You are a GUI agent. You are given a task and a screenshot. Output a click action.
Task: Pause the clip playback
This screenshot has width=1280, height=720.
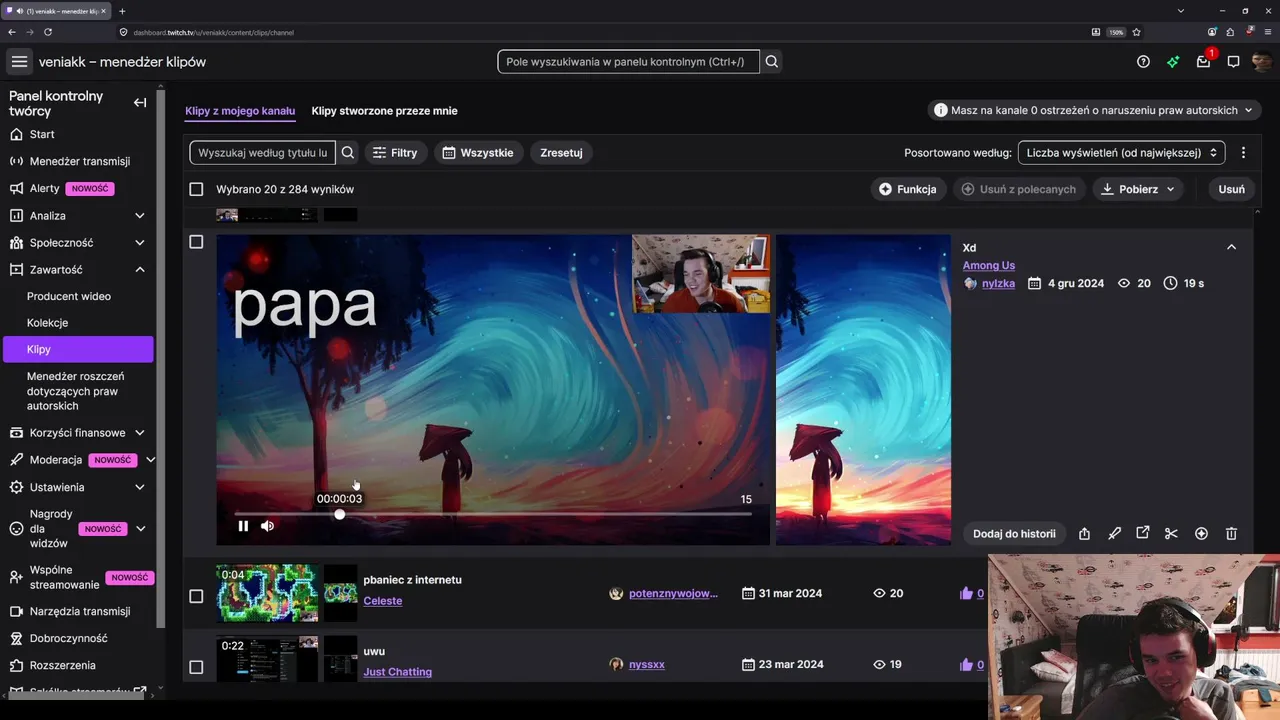click(x=243, y=526)
